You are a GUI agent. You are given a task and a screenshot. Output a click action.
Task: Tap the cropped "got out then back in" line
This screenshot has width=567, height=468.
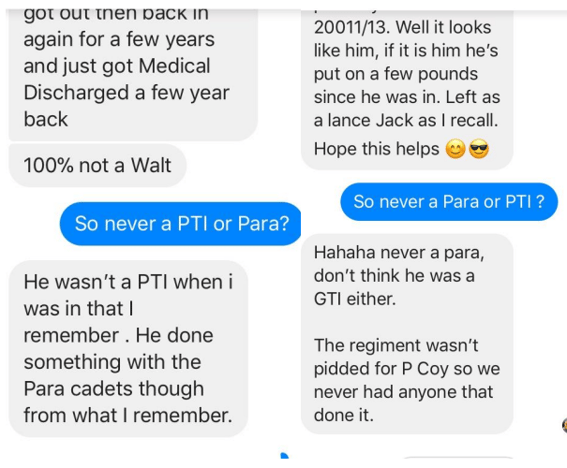[x=116, y=15]
